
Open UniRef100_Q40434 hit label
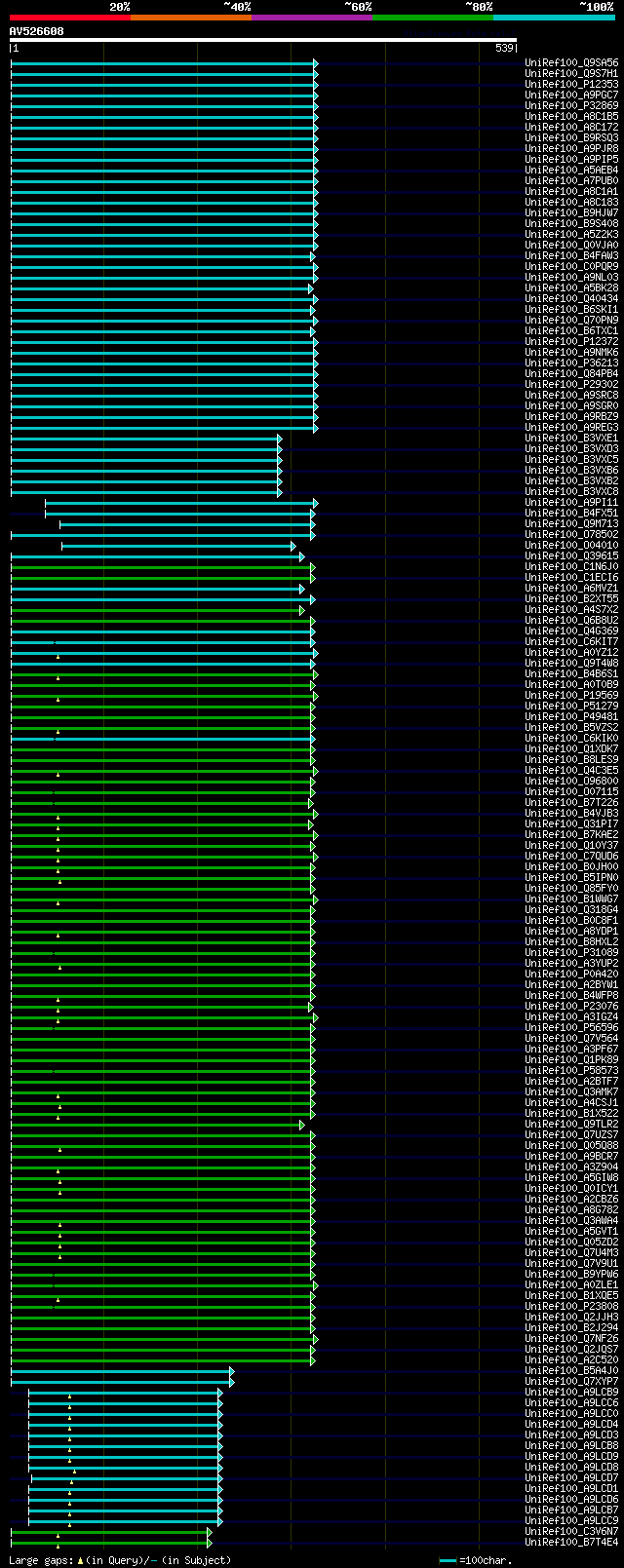click(571, 299)
